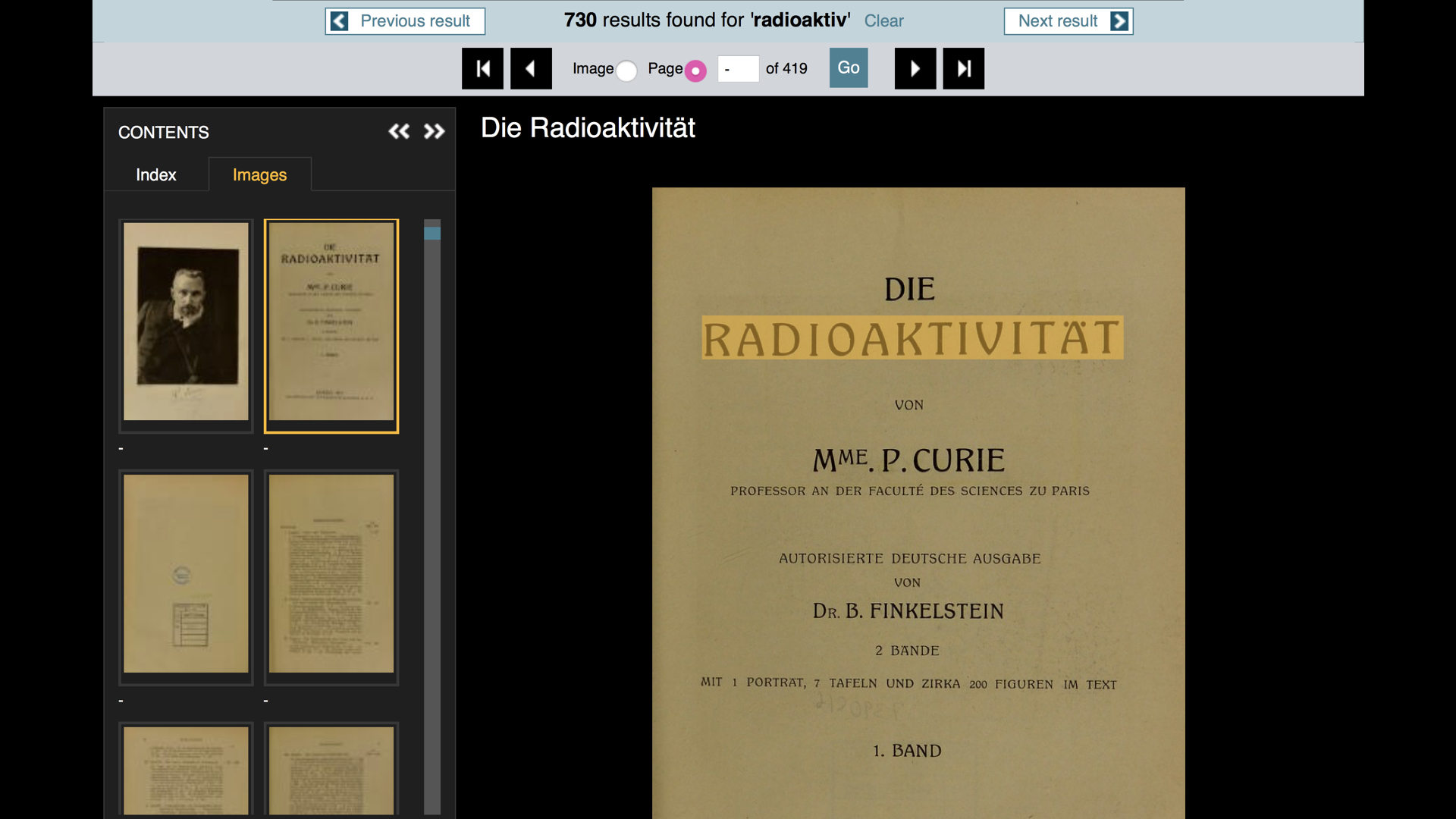Click the page number input field

click(737, 69)
